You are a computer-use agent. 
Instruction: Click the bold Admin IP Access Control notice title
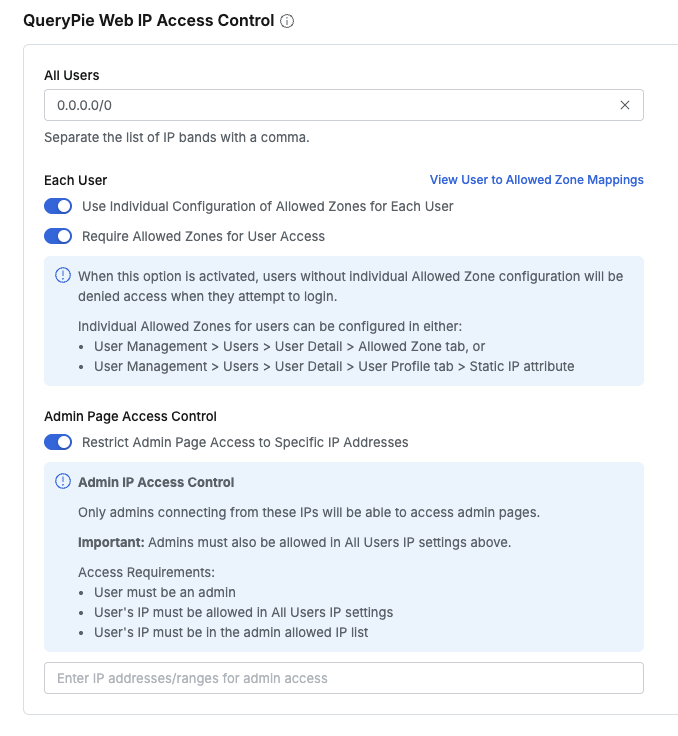click(156, 482)
